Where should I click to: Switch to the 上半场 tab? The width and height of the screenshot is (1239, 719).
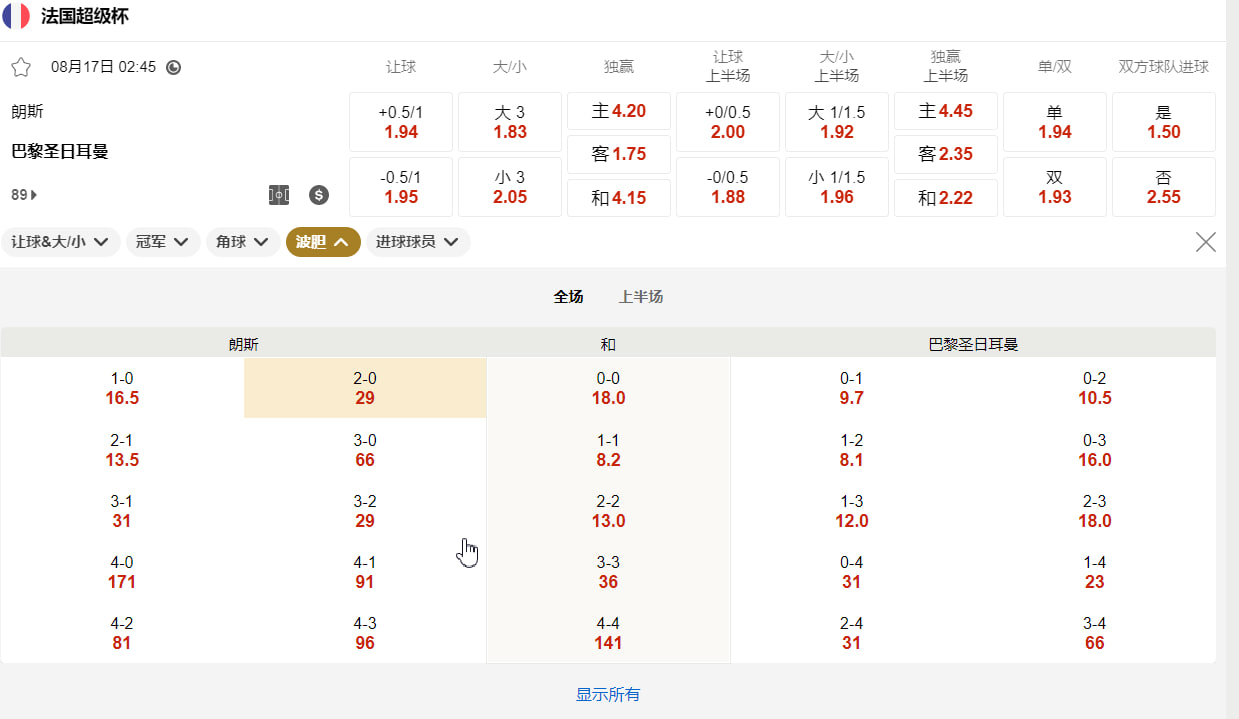[x=641, y=297]
